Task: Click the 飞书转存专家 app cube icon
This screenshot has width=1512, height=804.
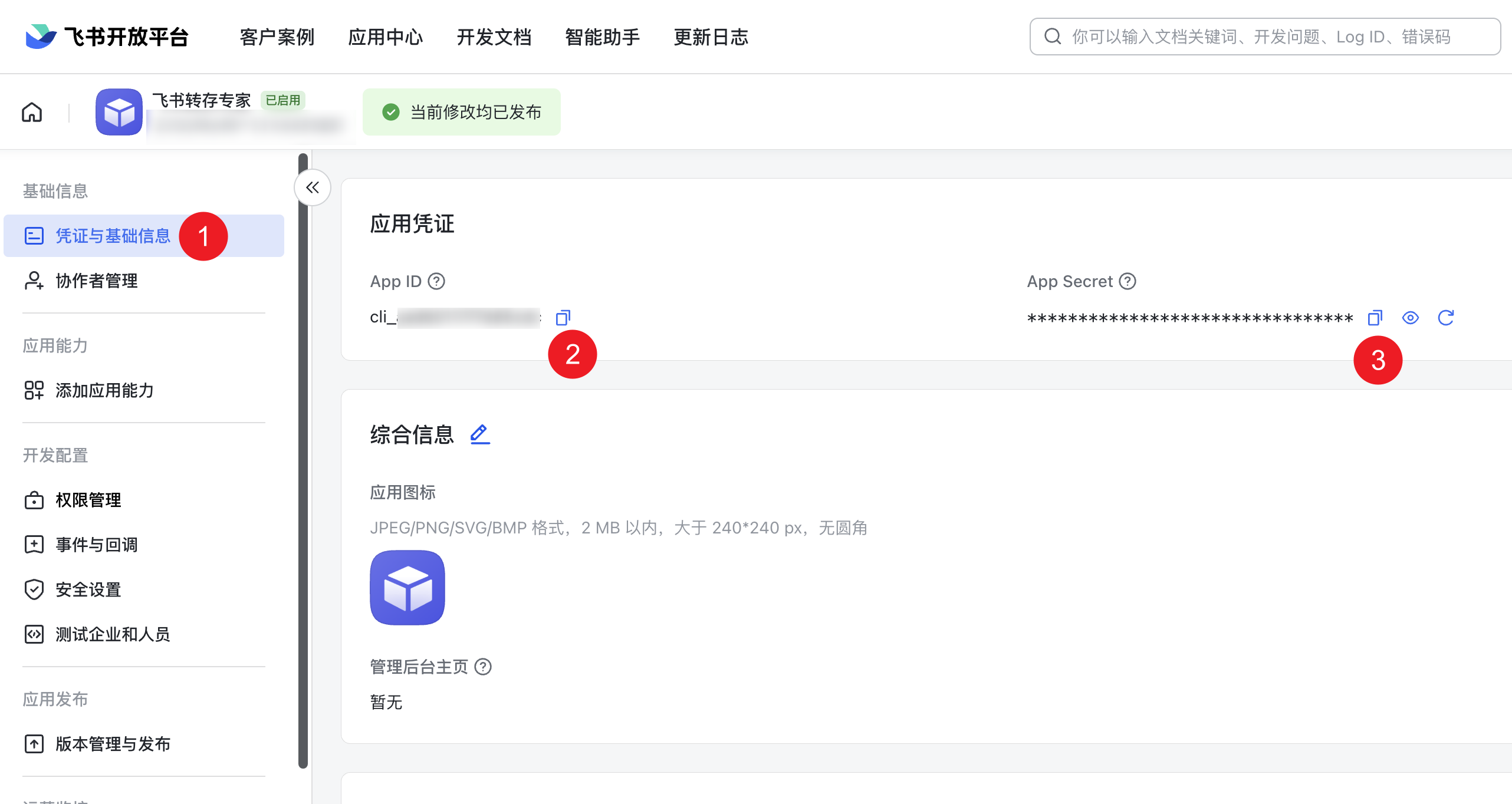Action: click(119, 112)
